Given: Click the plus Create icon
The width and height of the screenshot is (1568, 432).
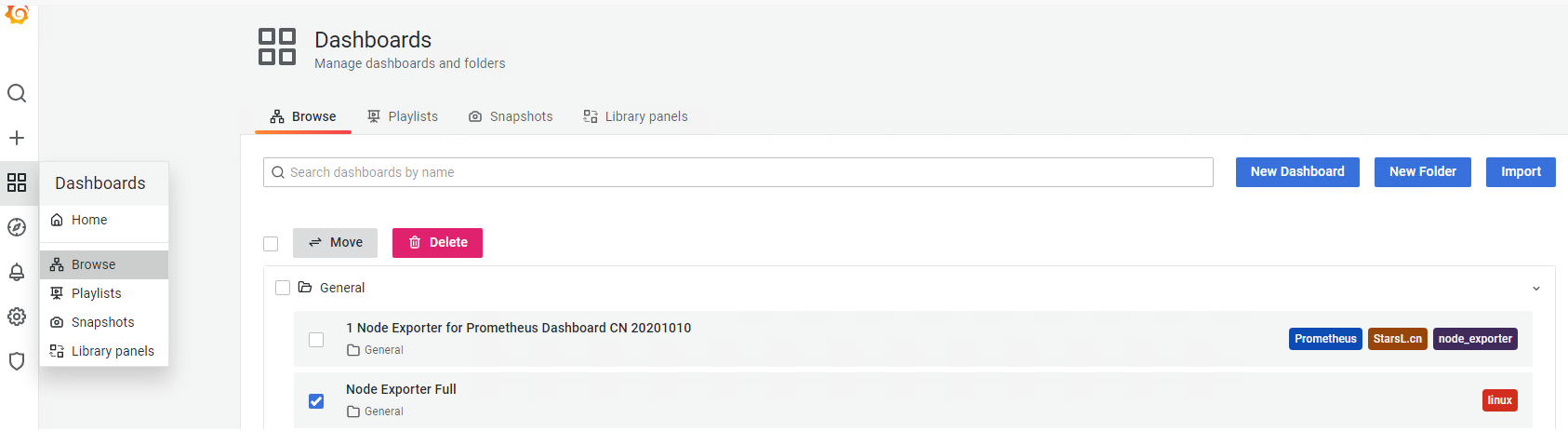Looking at the screenshot, I should coord(17,138).
